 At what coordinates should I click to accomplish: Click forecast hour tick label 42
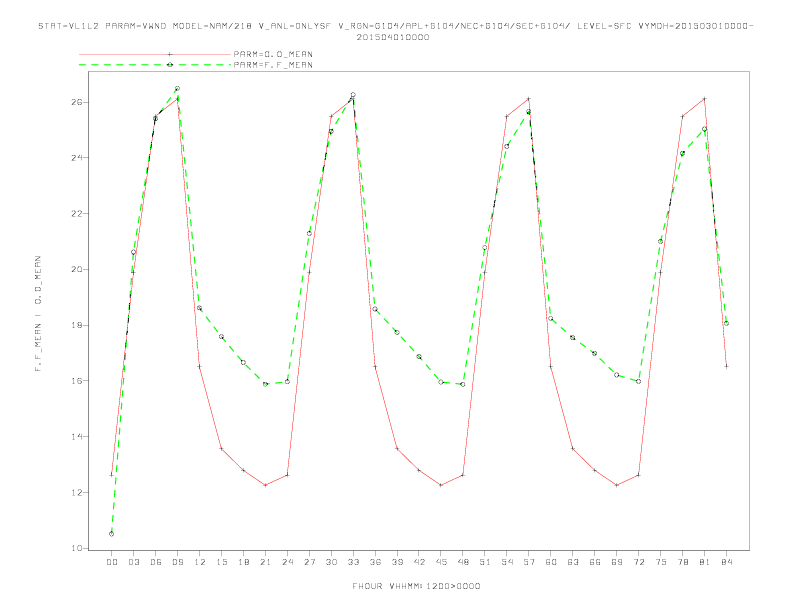pos(419,562)
